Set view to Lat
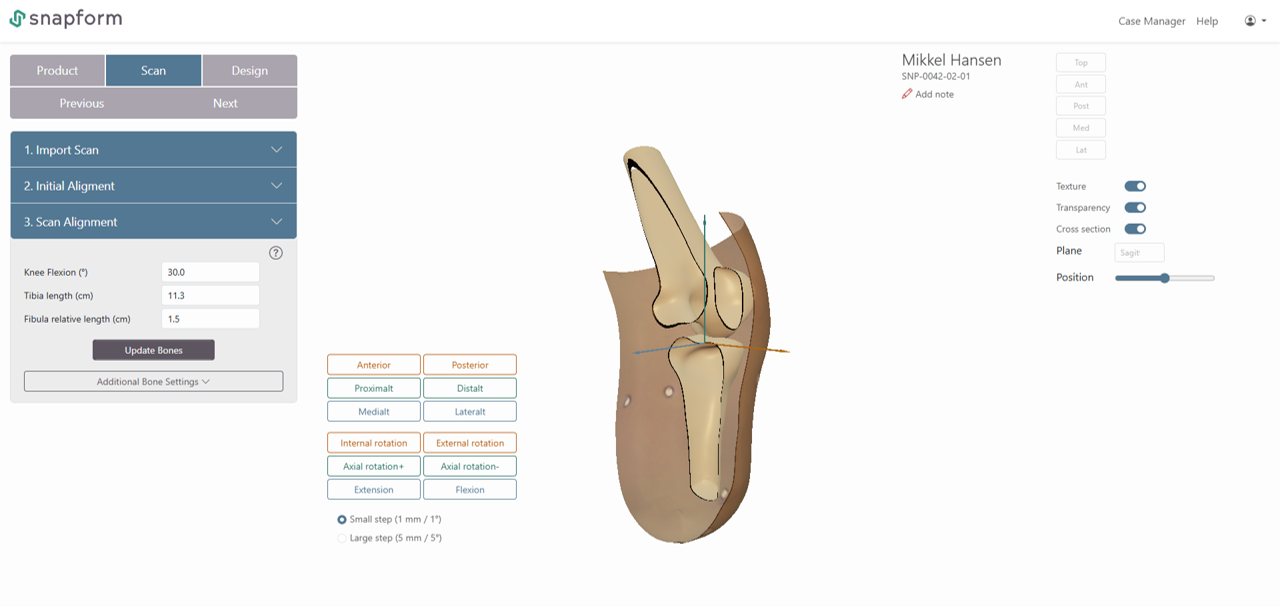 coord(1081,150)
